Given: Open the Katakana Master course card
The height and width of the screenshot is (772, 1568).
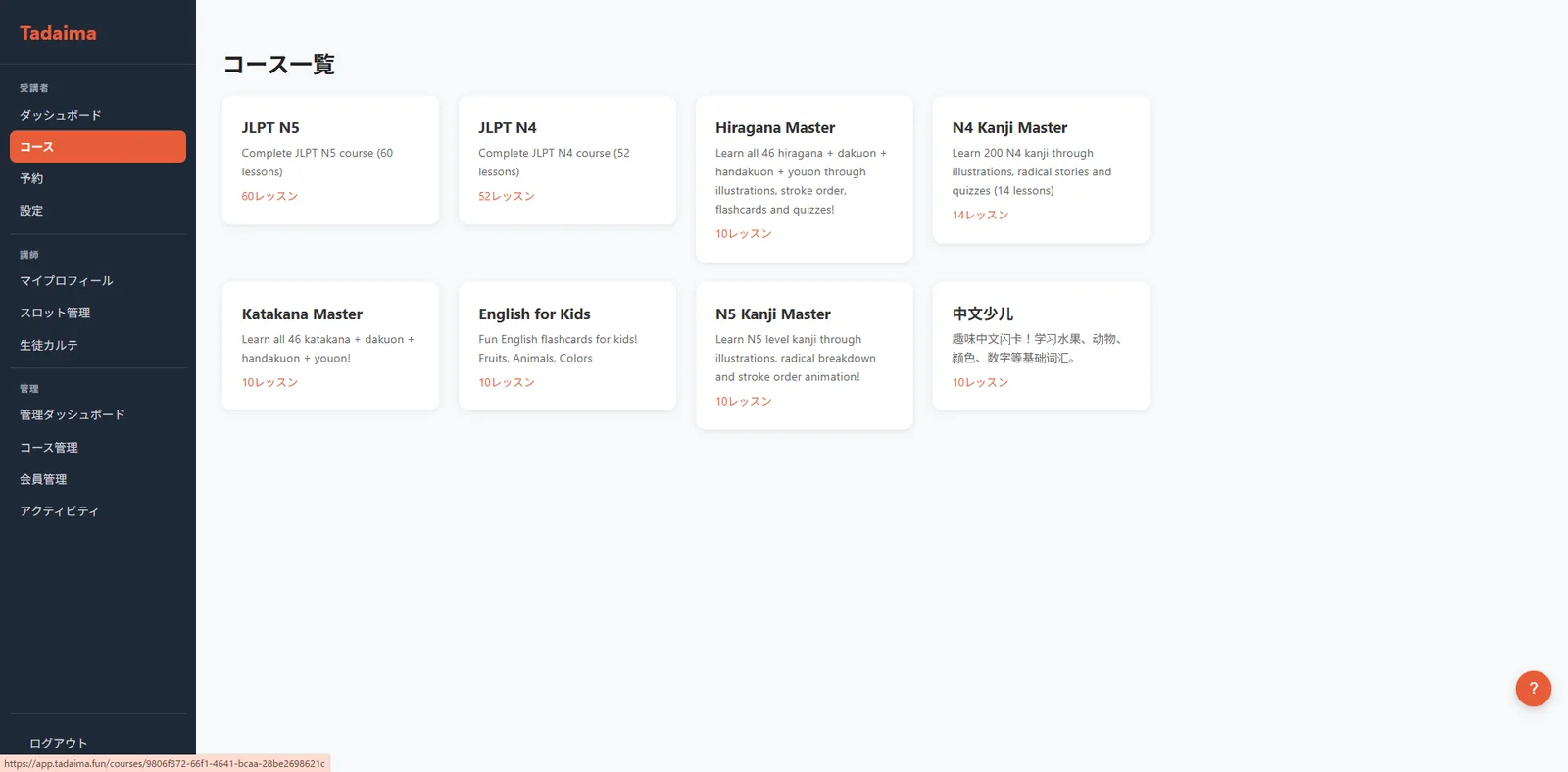Looking at the screenshot, I should click(x=330, y=346).
